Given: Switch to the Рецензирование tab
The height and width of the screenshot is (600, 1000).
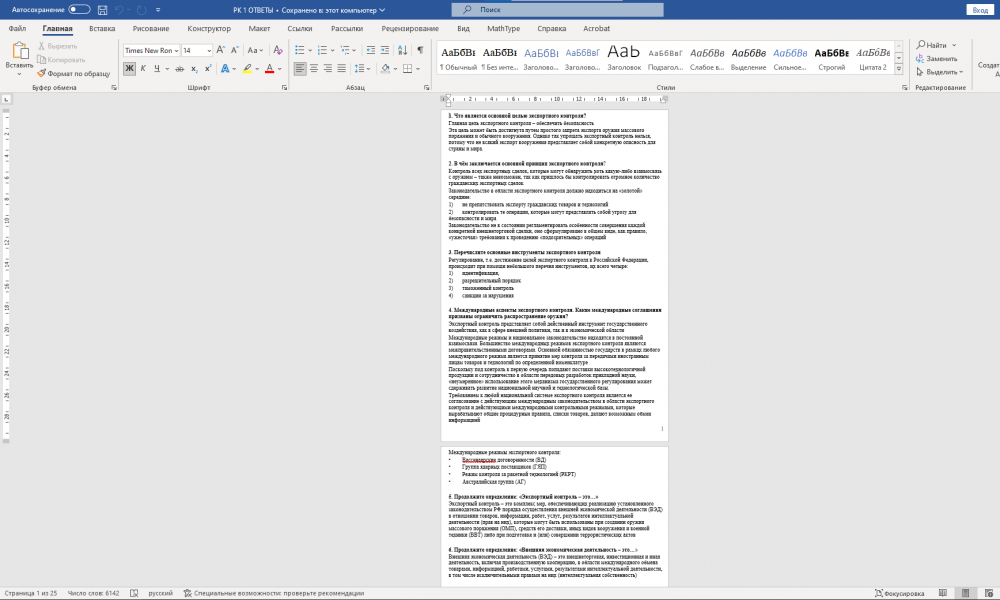Looking at the screenshot, I should 407,28.
